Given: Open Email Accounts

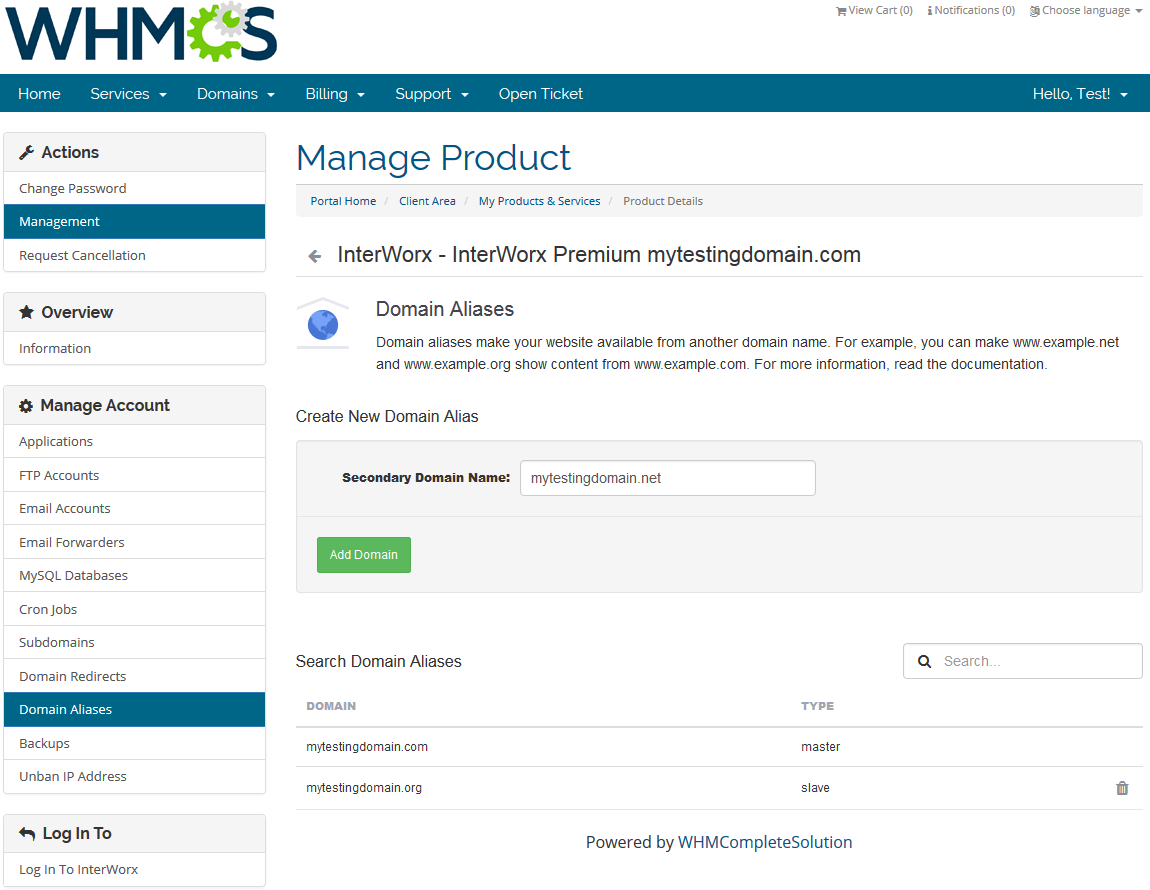Looking at the screenshot, I should tap(134, 508).
